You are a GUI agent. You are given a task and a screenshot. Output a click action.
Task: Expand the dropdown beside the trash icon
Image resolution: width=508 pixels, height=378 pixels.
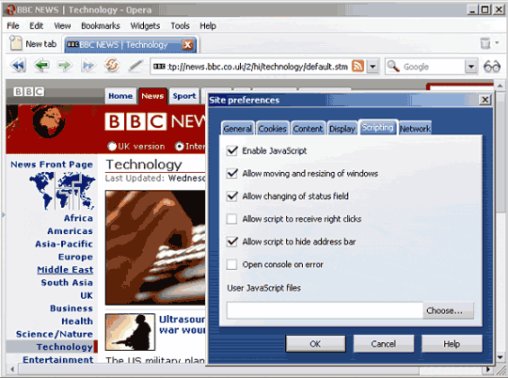tap(497, 43)
